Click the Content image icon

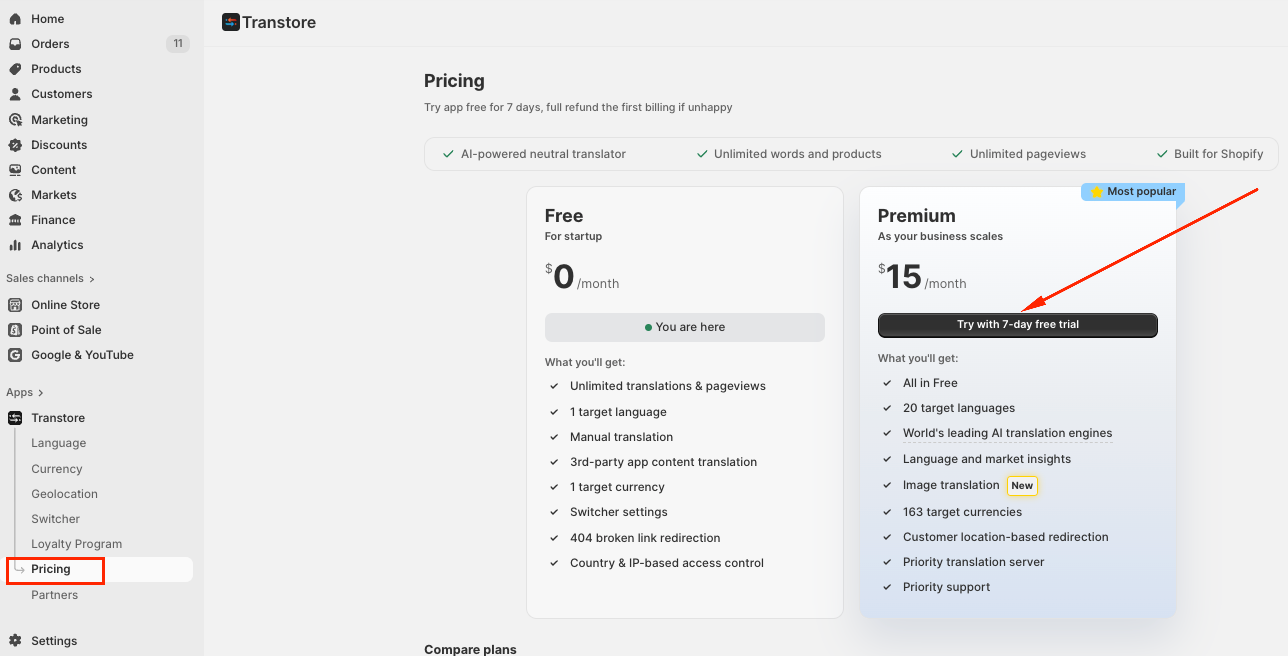coord(15,170)
